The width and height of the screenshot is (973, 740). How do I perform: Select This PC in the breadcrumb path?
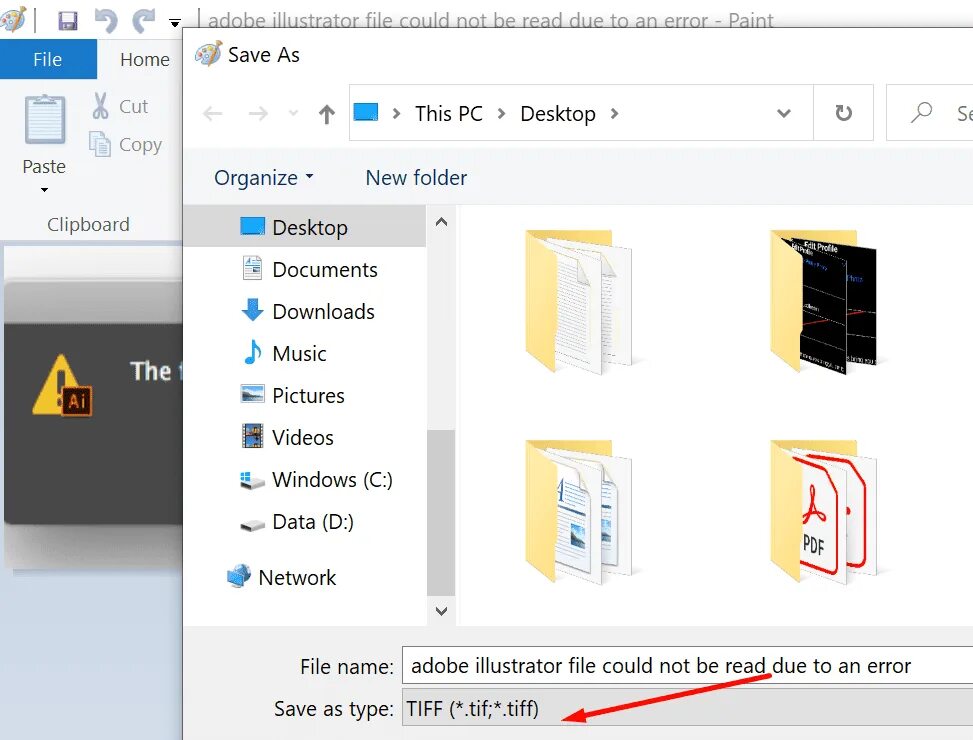(x=449, y=114)
